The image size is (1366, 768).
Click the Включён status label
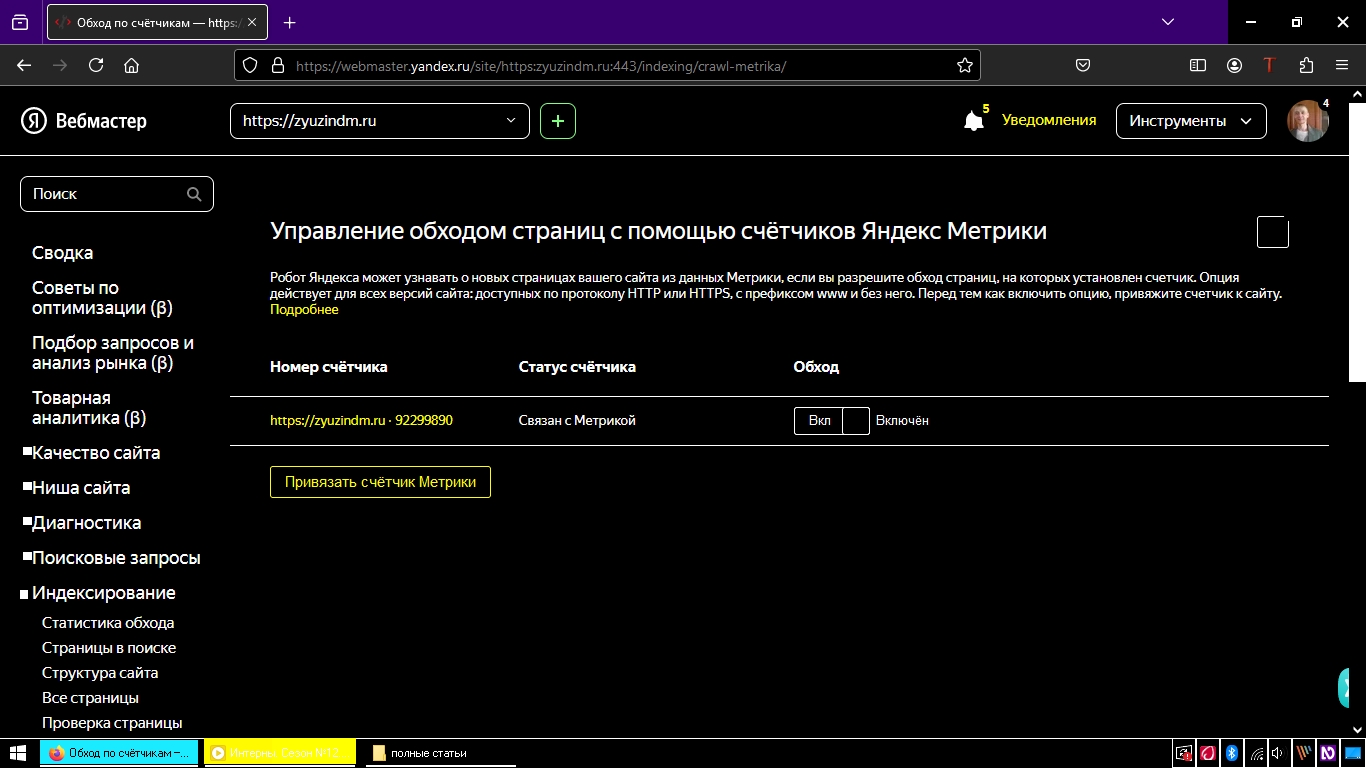[x=902, y=421]
